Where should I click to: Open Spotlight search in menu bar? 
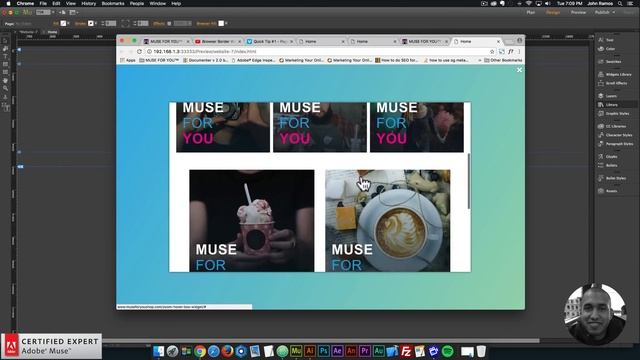point(620,3)
